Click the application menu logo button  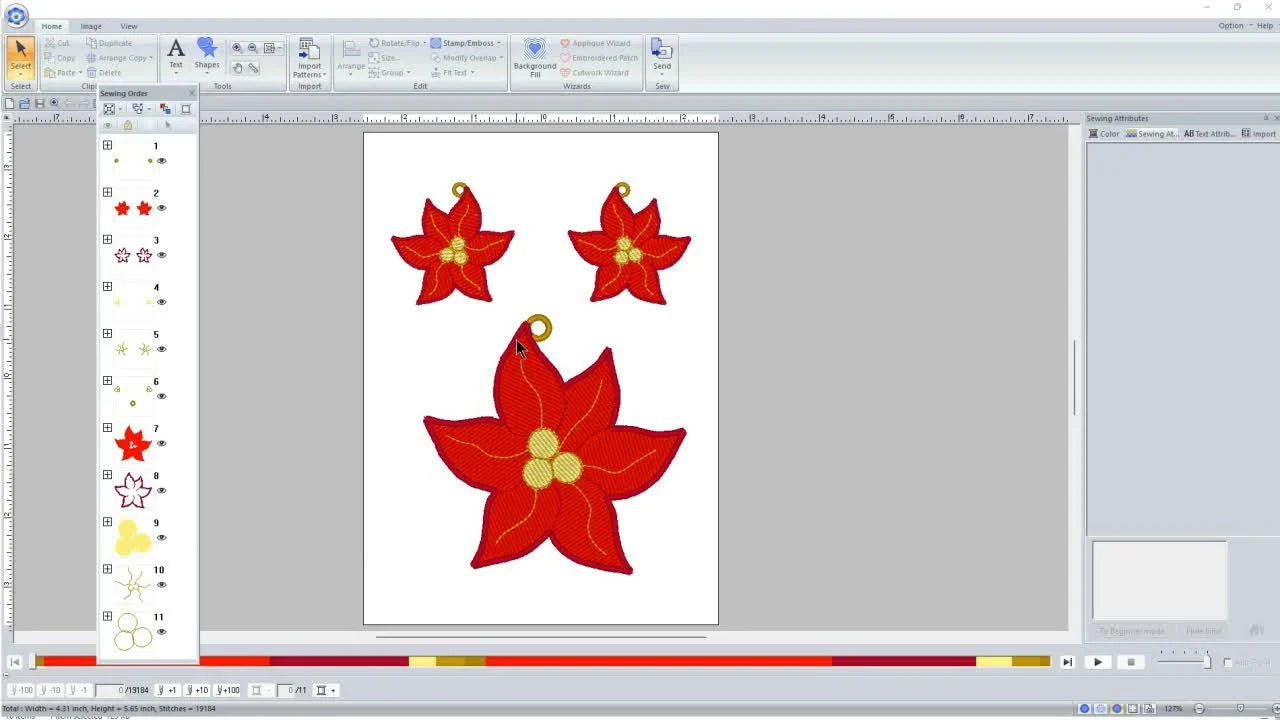coord(15,15)
